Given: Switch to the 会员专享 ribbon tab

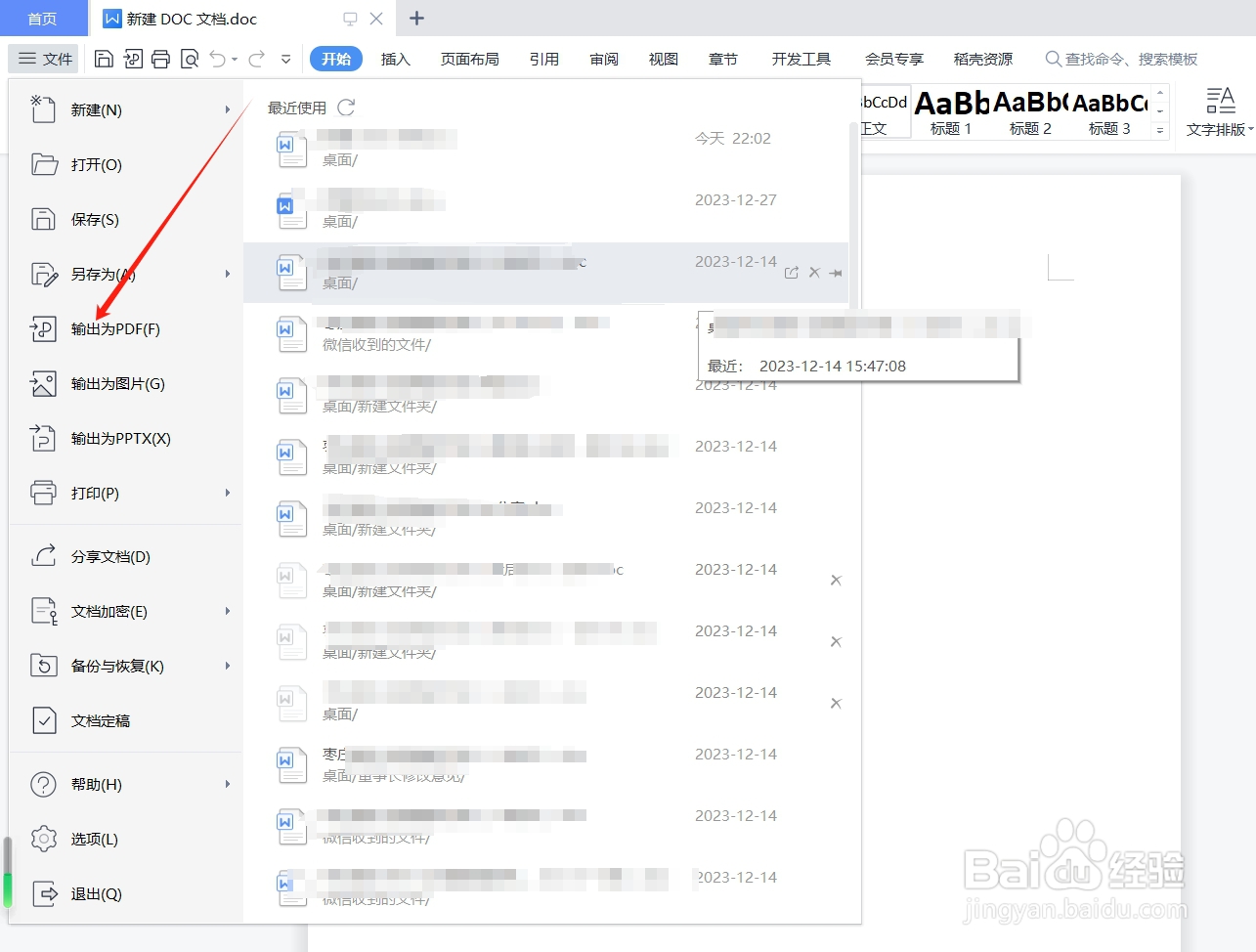Looking at the screenshot, I should click(x=894, y=59).
